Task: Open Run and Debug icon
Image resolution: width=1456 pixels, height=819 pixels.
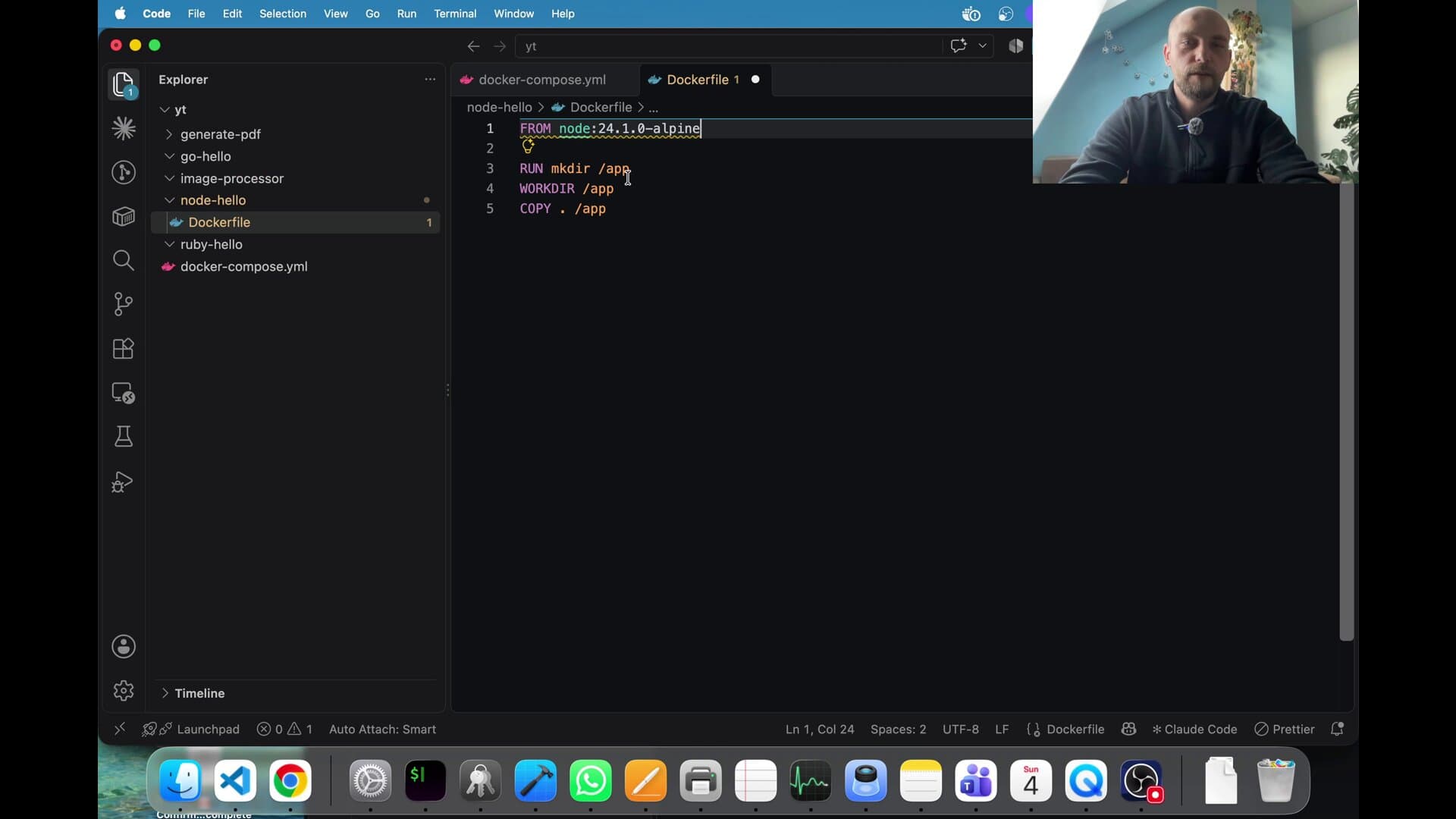Action: pyautogui.click(x=124, y=482)
